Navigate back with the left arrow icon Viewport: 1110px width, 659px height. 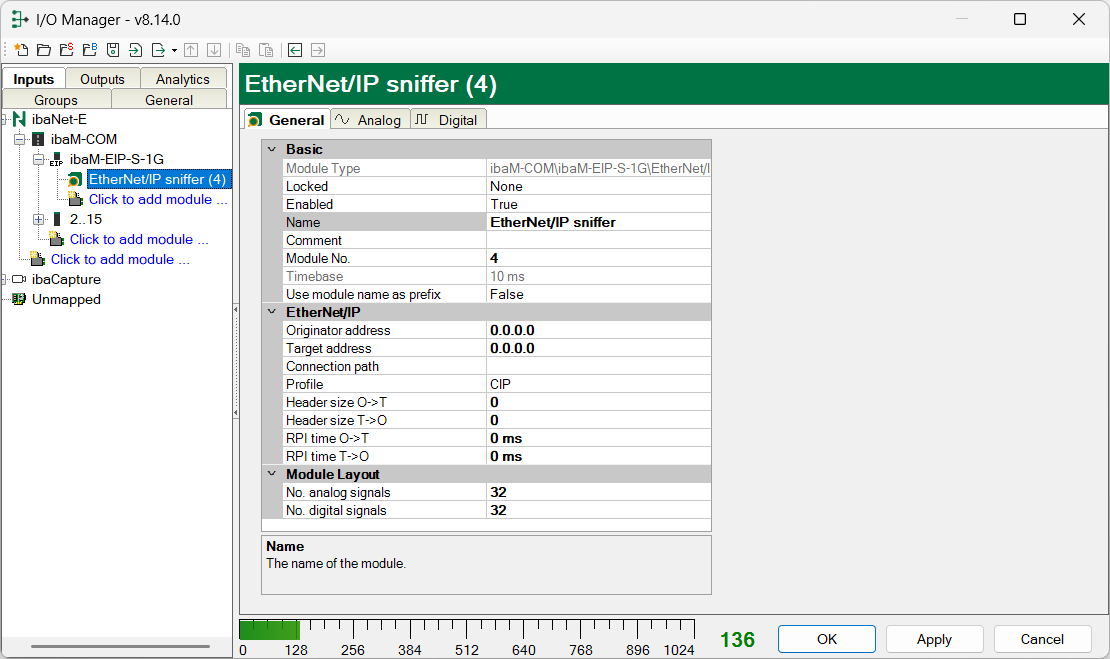(x=295, y=50)
